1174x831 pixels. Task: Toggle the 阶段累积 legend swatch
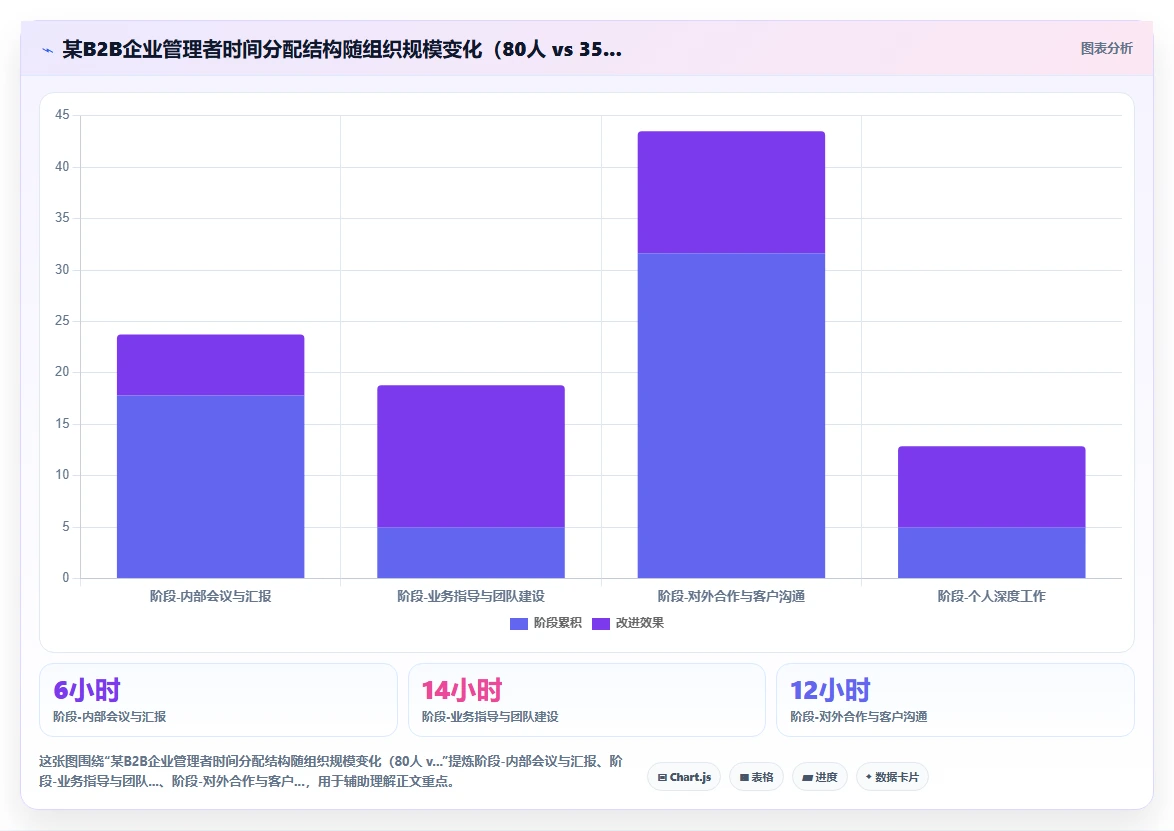point(518,624)
